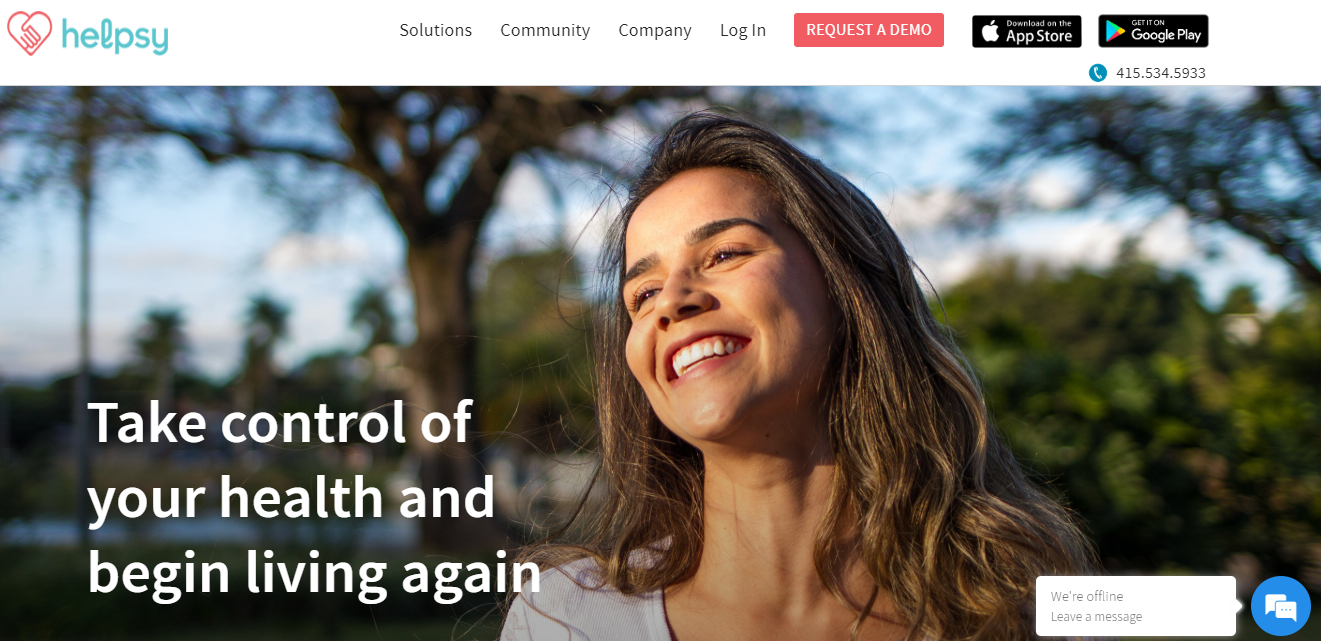The image size is (1321, 641).
Task: Click the helpsy heart logo icon
Action: [x=30, y=32]
